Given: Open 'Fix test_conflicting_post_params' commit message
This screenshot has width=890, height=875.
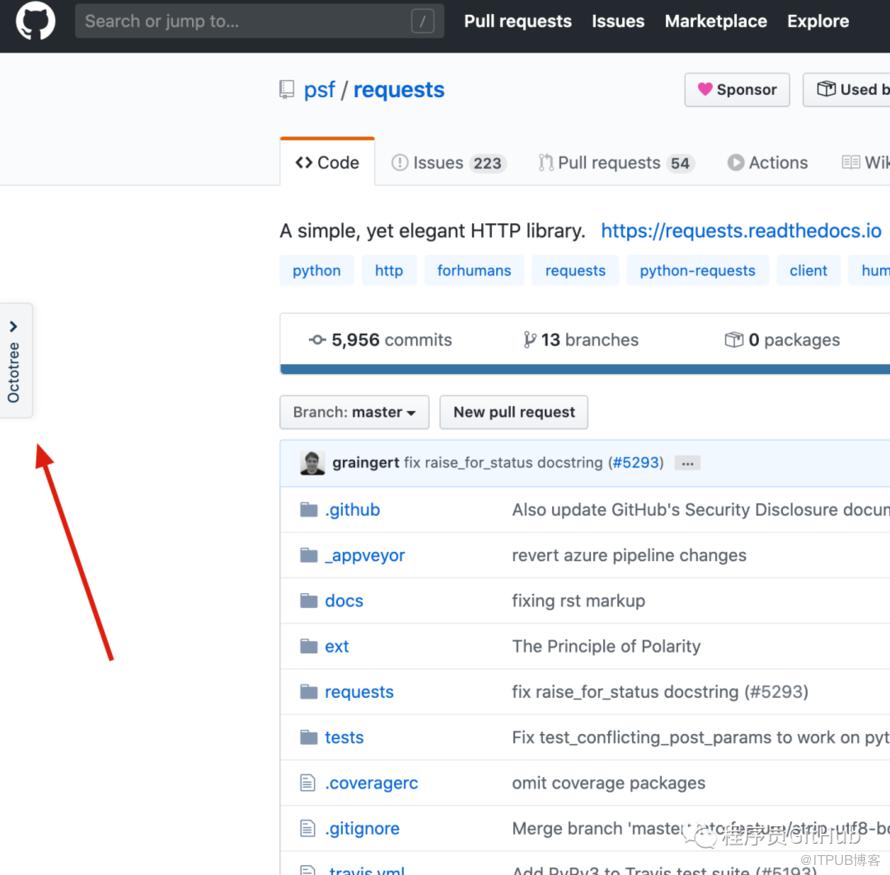Looking at the screenshot, I should point(700,737).
